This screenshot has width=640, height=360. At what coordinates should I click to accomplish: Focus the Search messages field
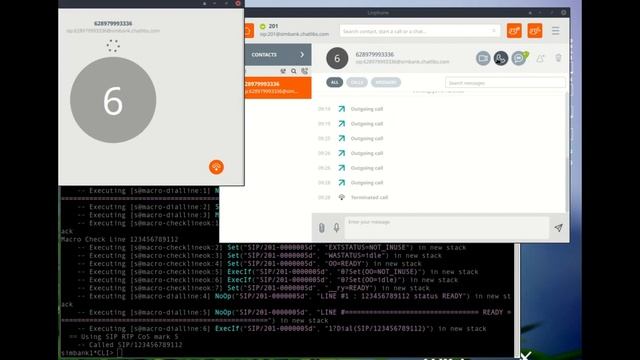[x=505, y=83]
